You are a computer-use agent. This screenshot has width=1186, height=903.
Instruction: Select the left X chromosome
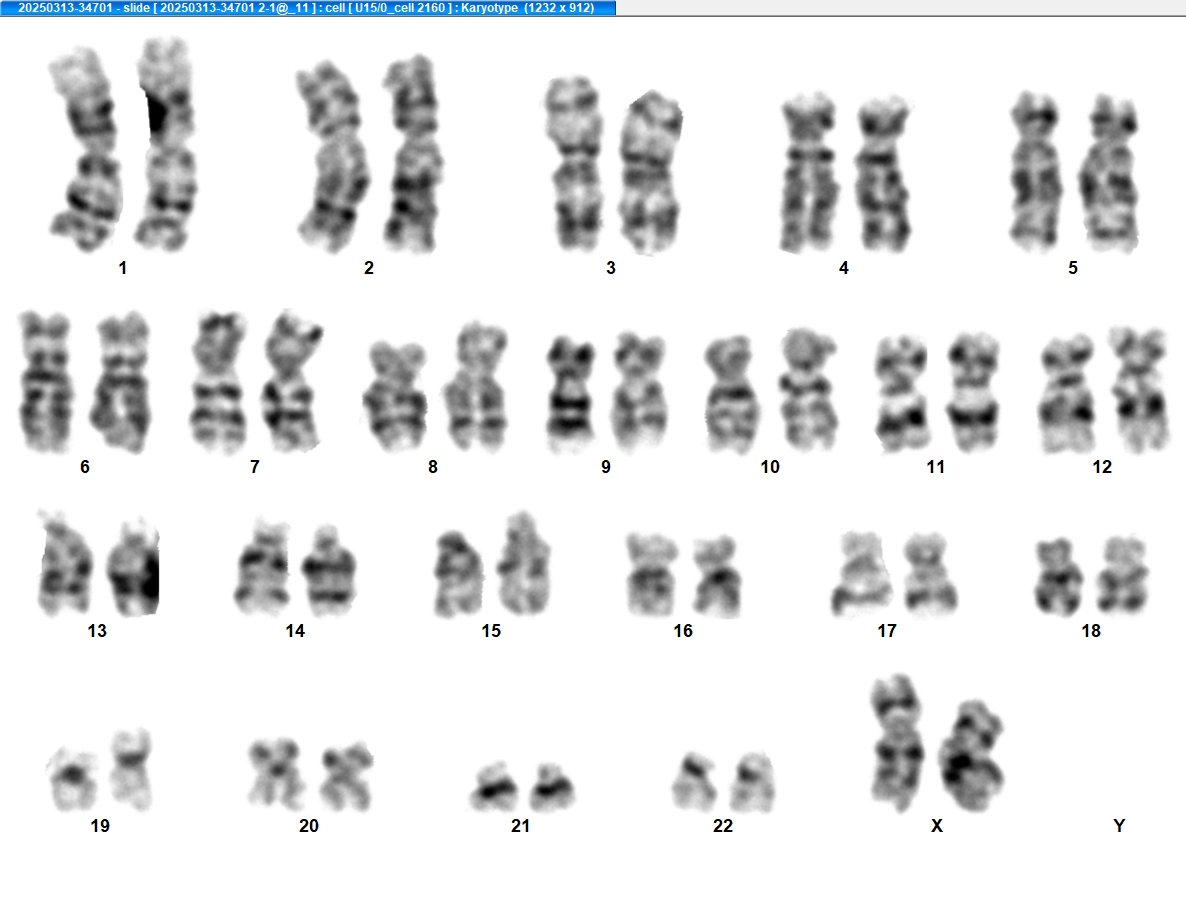898,743
